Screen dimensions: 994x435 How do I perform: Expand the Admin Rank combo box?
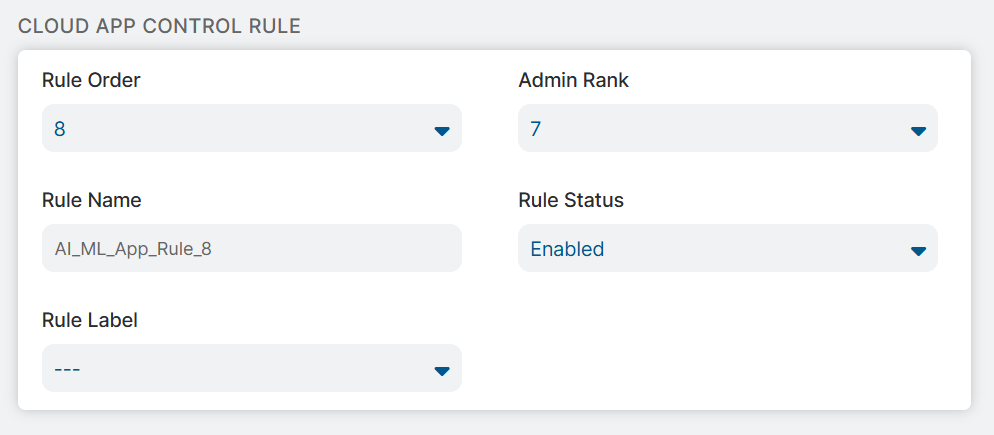727,129
